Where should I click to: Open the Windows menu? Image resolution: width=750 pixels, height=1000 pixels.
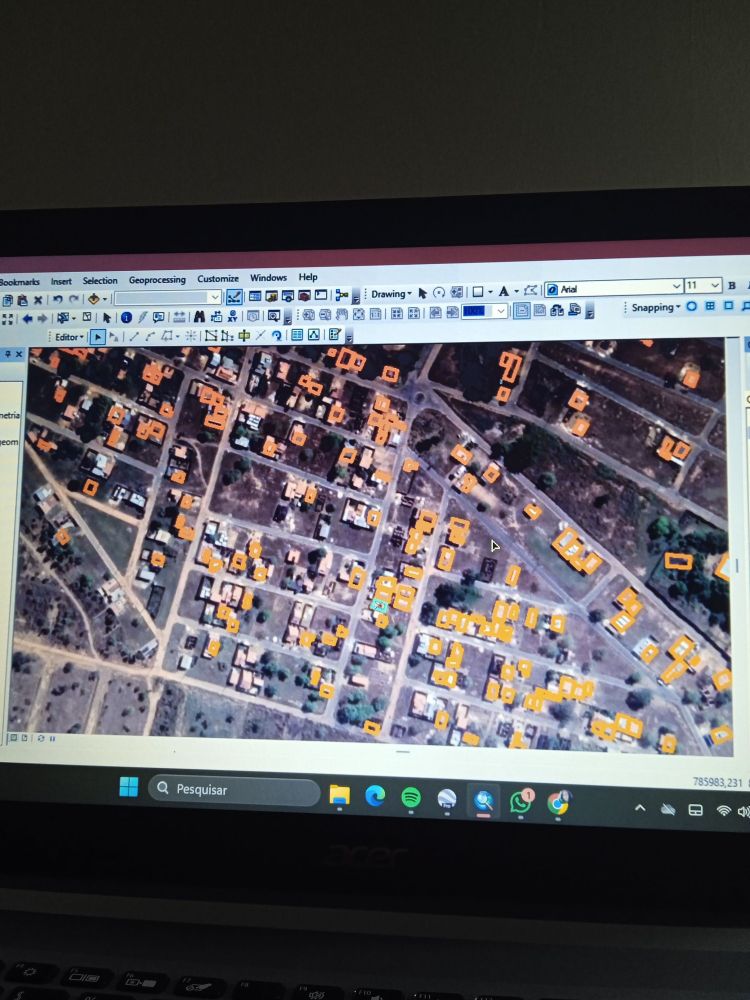tap(268, 278)
